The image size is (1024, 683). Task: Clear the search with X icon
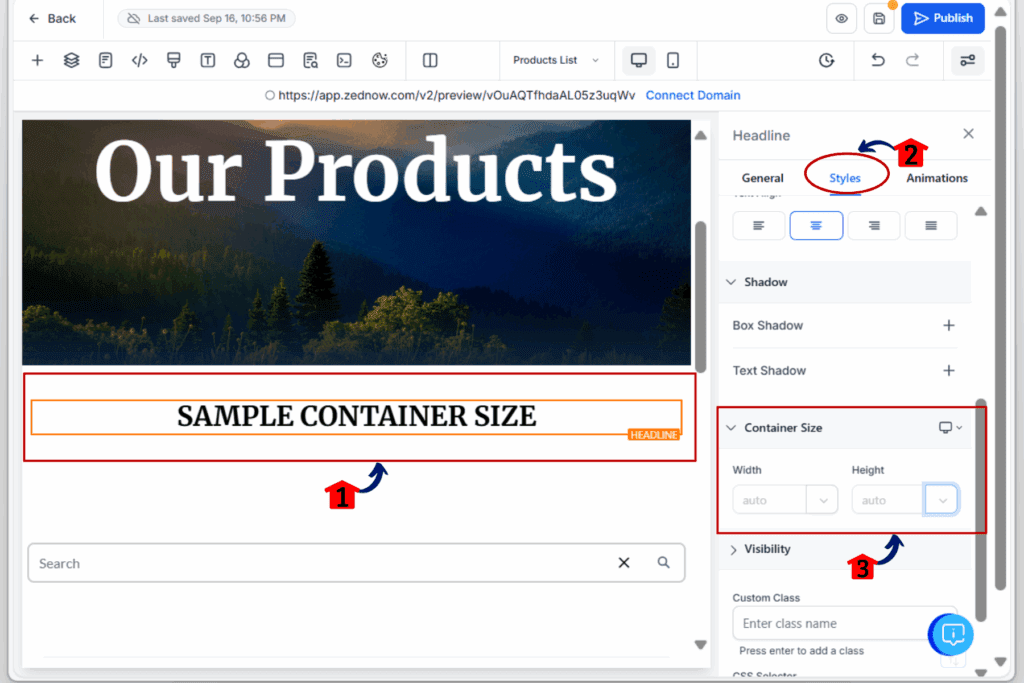[624, 563]
